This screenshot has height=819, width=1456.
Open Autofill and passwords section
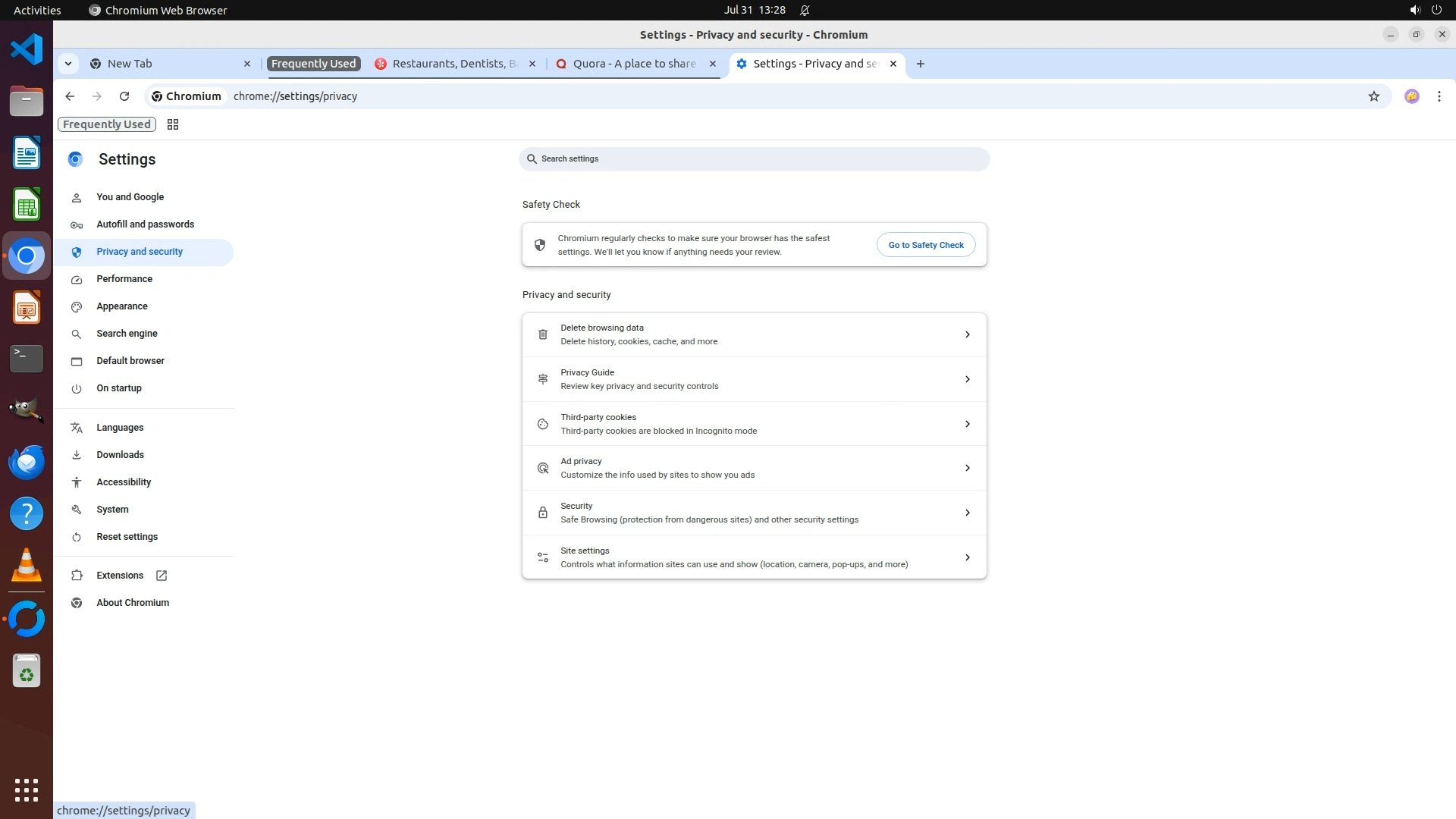click(x=145, y=224)
